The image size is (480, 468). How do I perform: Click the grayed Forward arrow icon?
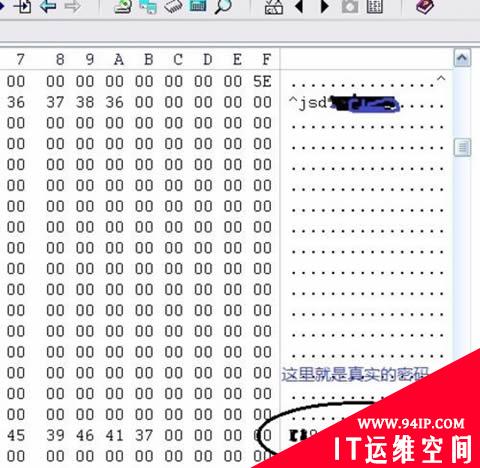coord(72,6)
